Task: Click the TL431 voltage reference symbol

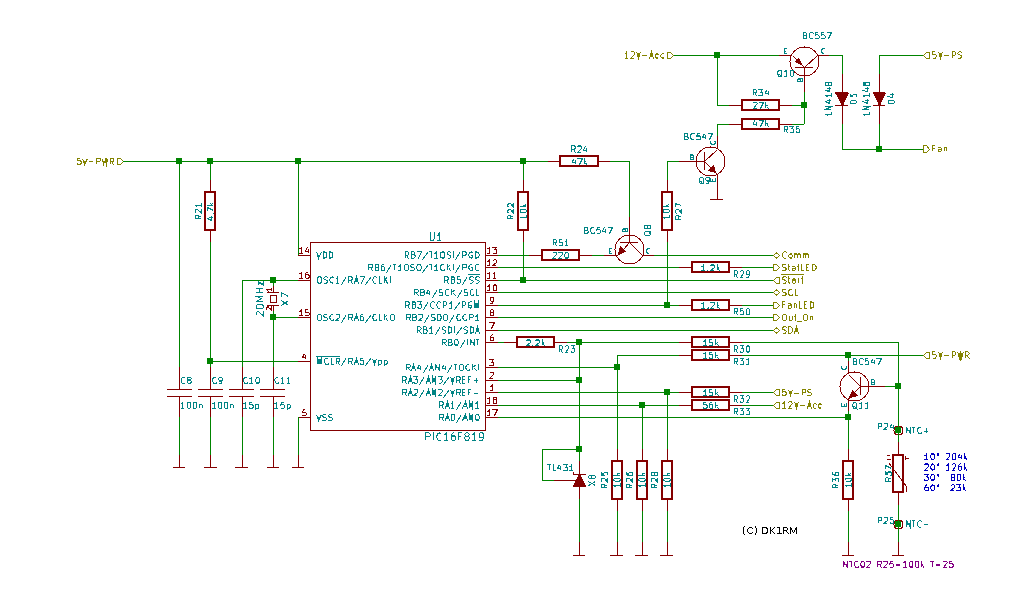Action: click(x=579, y=481)
